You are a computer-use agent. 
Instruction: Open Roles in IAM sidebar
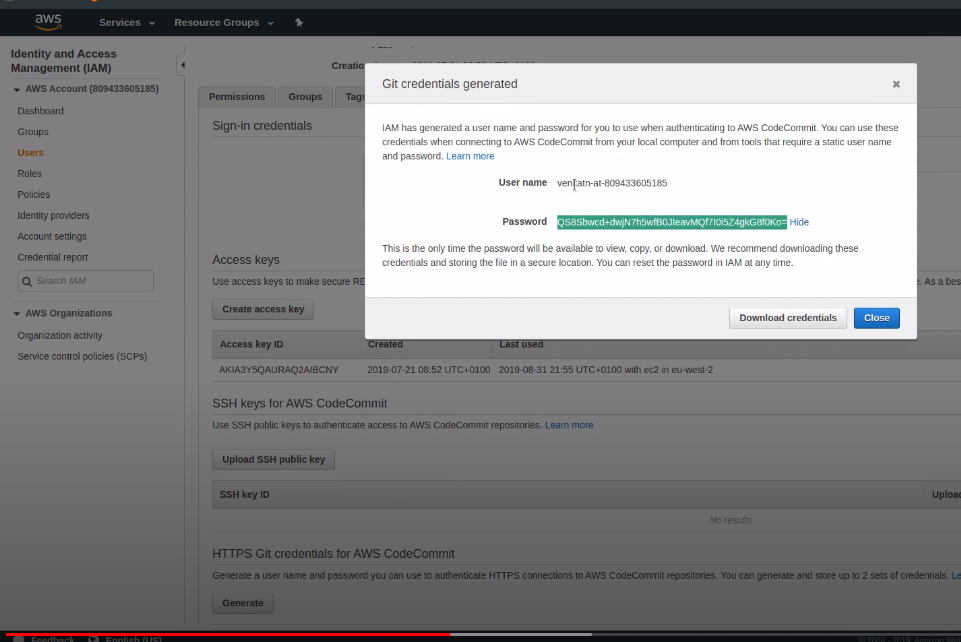(29, 173)
